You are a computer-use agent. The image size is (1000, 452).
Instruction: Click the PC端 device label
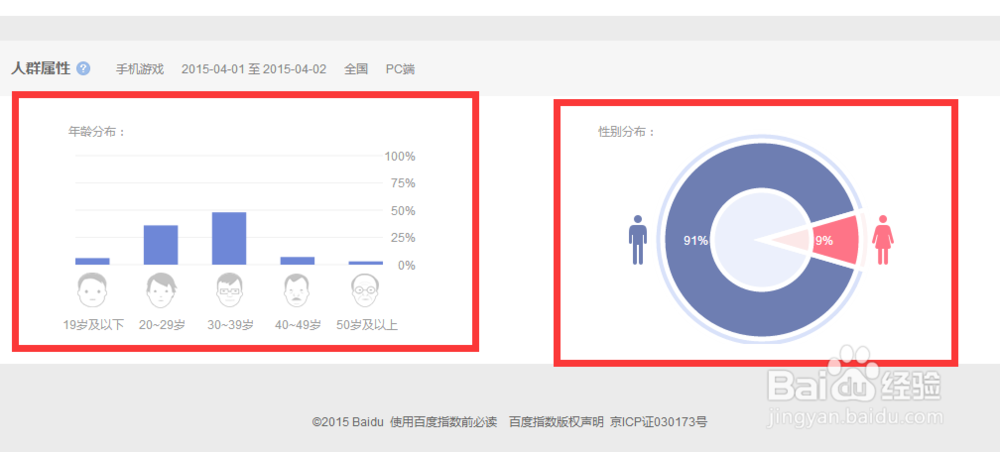click(401, 69)
